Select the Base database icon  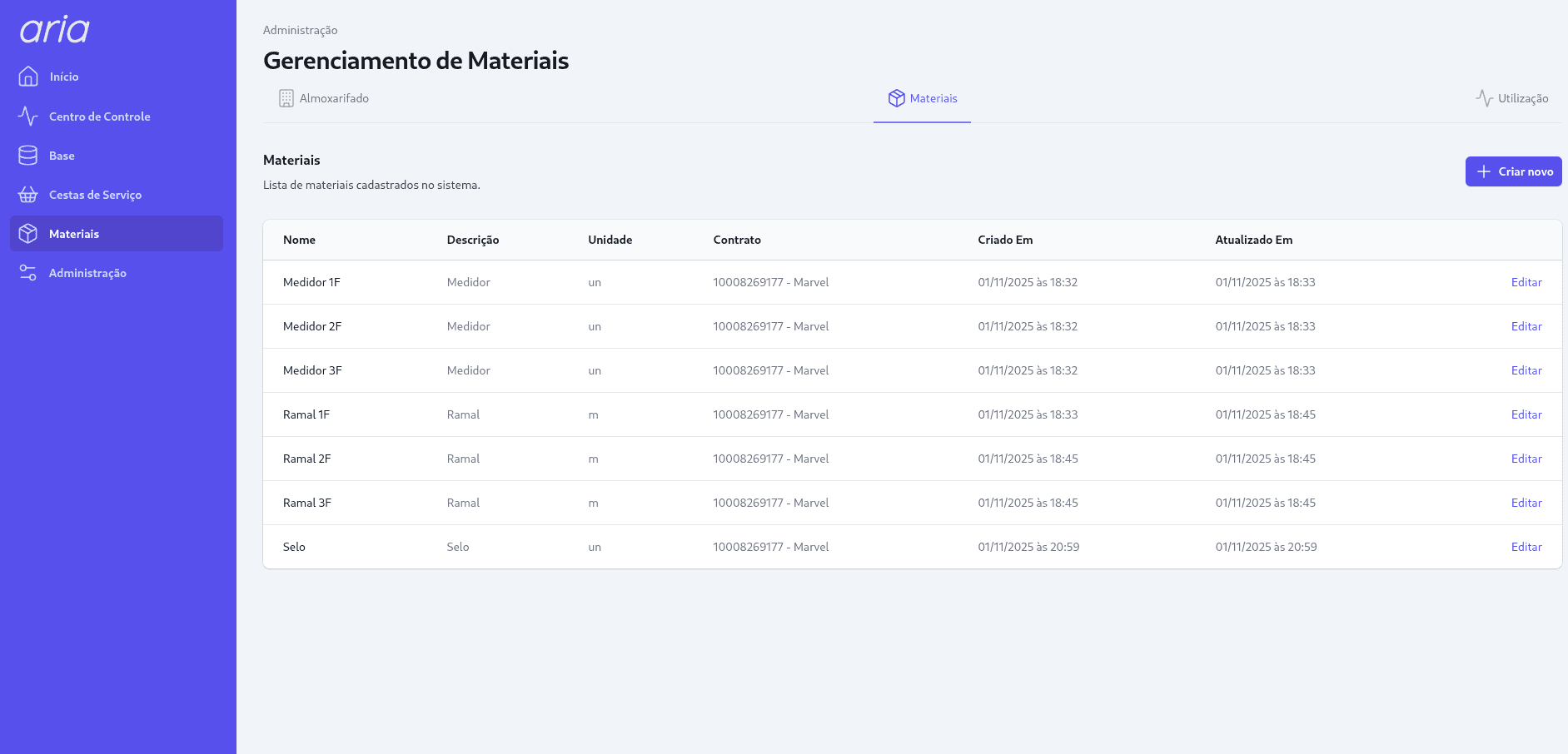(x=28, y=156)
